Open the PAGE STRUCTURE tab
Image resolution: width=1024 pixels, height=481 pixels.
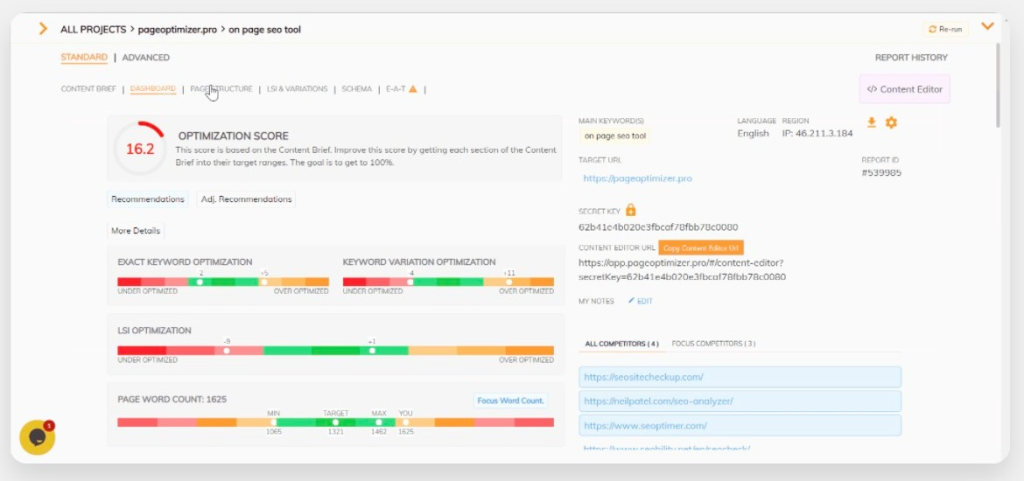(221, 89)
